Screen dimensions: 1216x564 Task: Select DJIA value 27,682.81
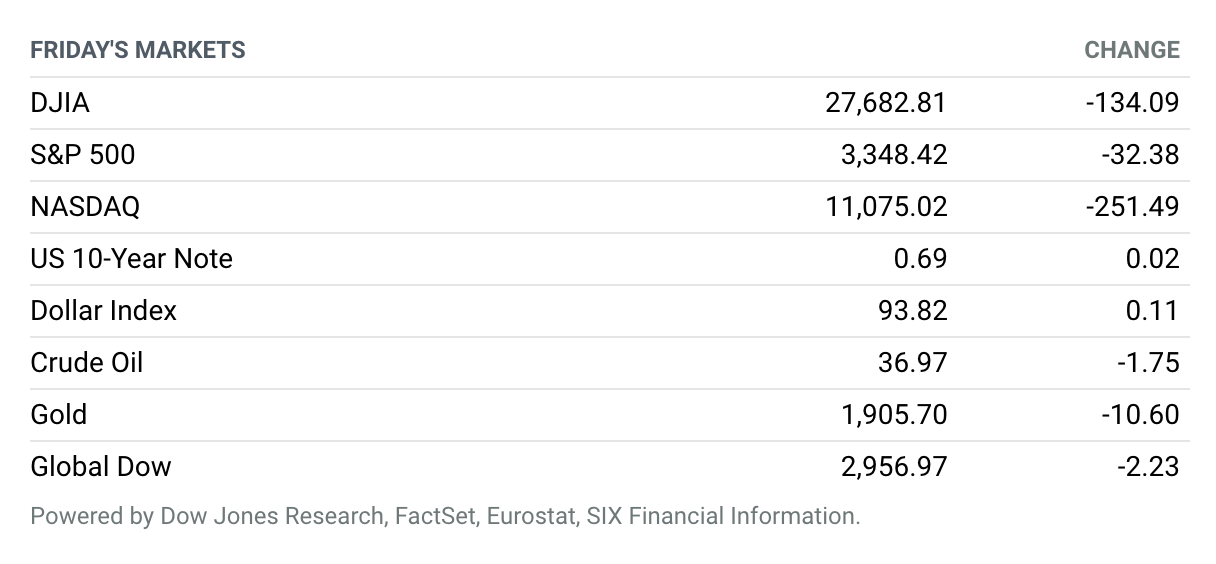click(x=886, y=102)
